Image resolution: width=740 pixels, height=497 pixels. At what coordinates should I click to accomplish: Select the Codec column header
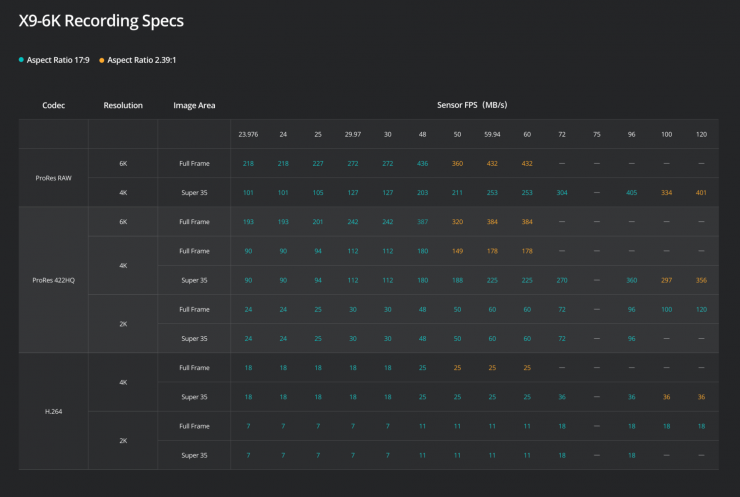53,105
